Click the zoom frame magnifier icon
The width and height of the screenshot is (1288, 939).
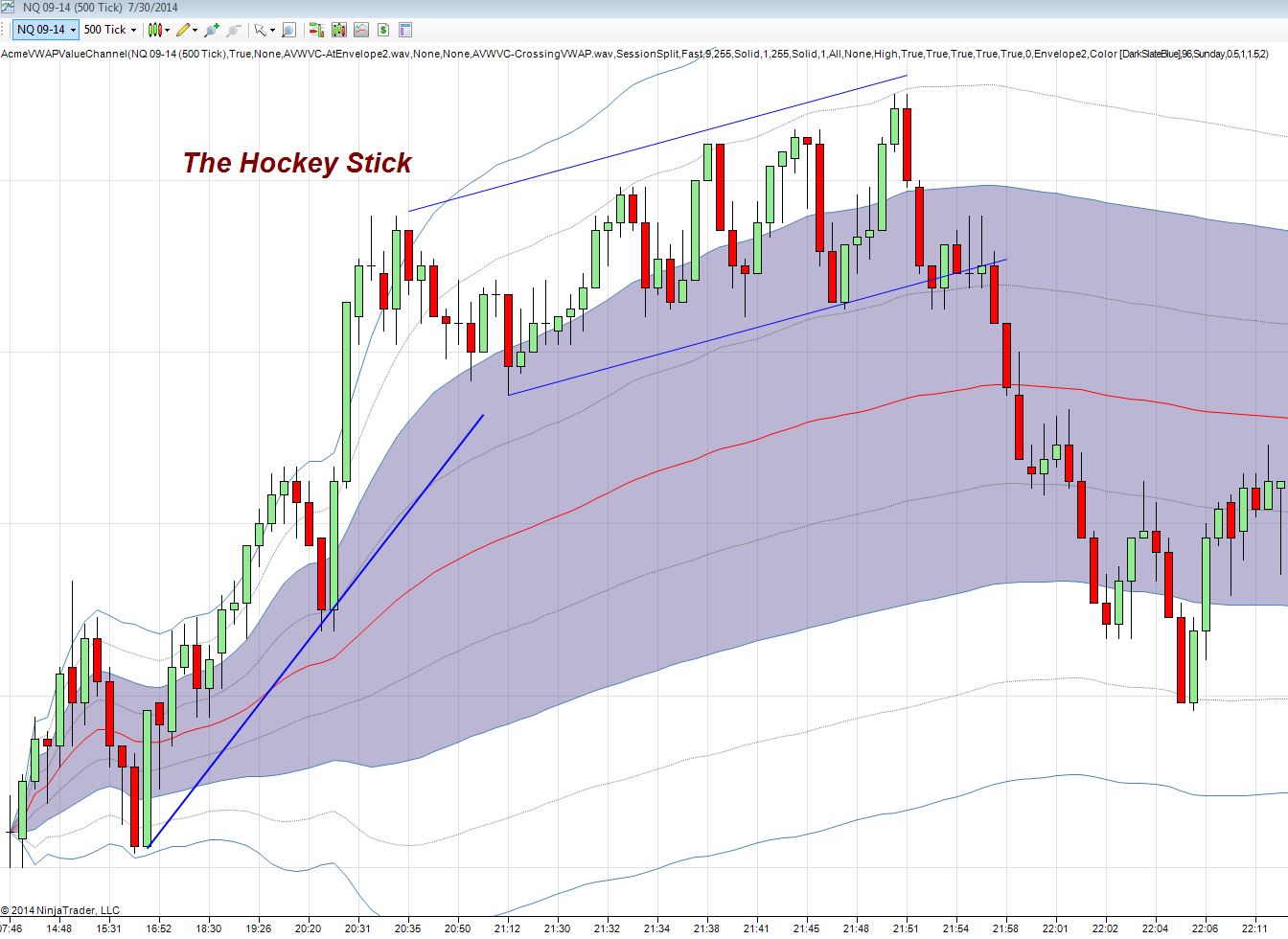click(x=288, y=30)
